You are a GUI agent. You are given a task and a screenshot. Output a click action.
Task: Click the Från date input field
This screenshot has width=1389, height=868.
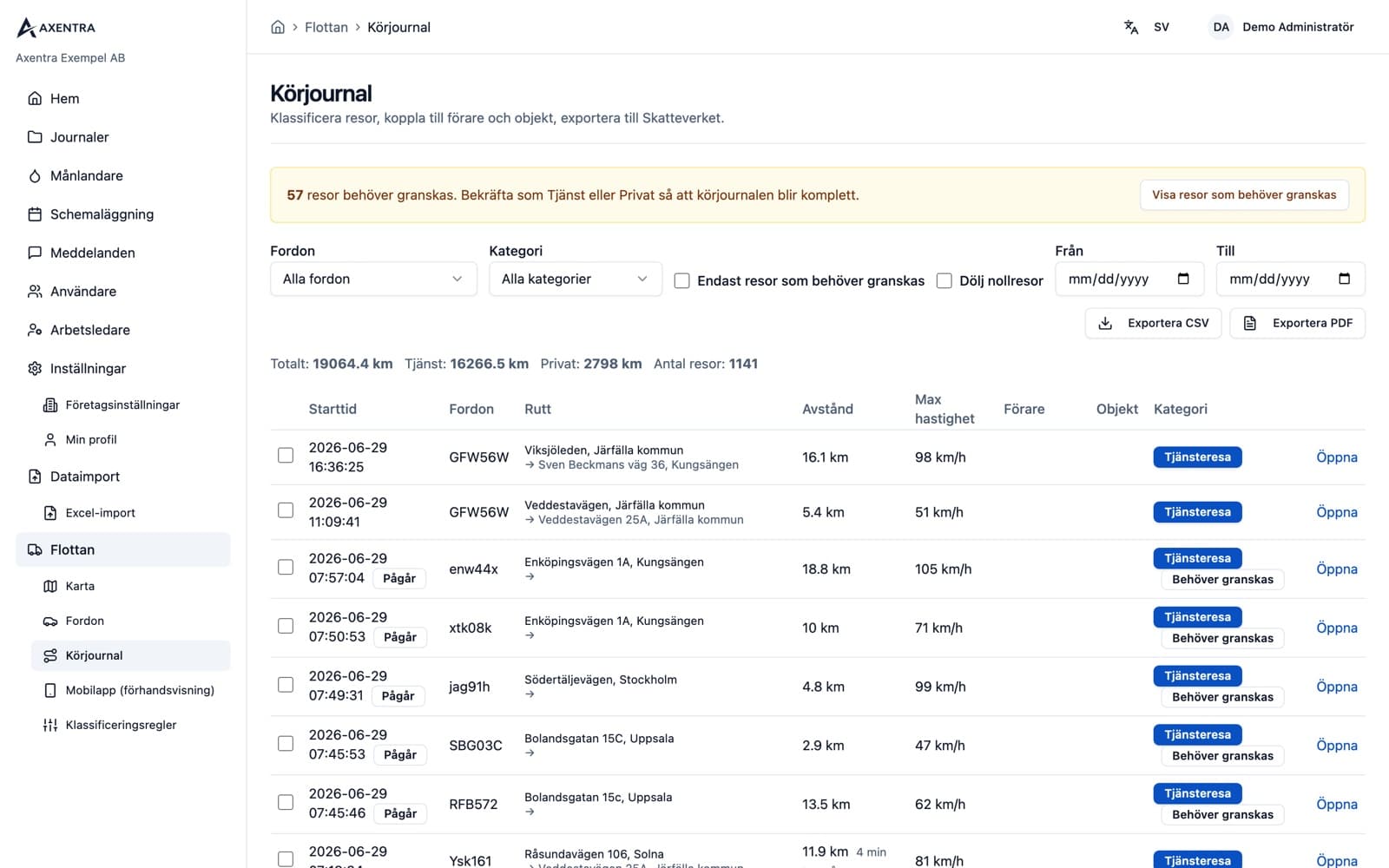click(x=1129, y=279)
